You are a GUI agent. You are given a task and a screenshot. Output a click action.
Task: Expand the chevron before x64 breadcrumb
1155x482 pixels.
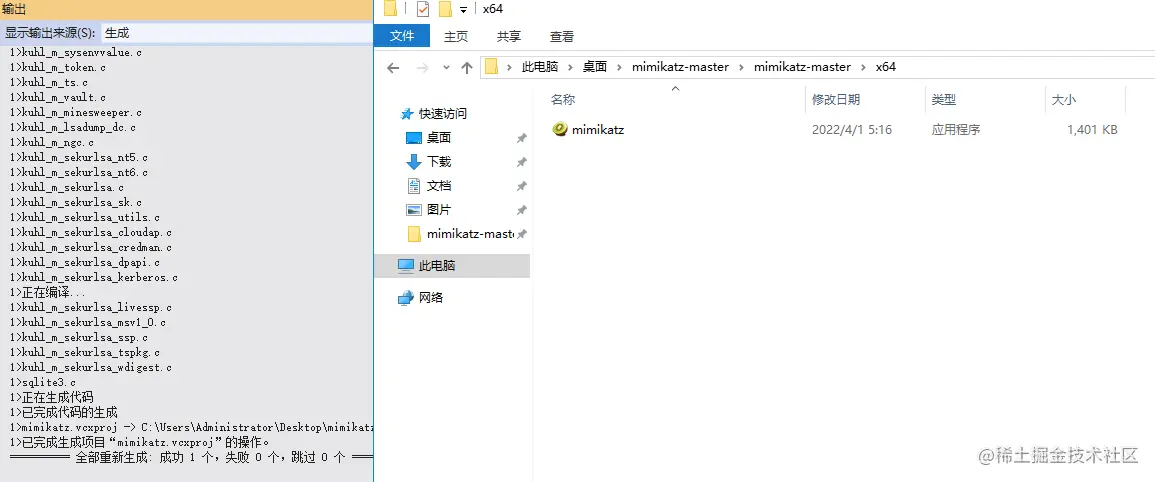point(863,67)
